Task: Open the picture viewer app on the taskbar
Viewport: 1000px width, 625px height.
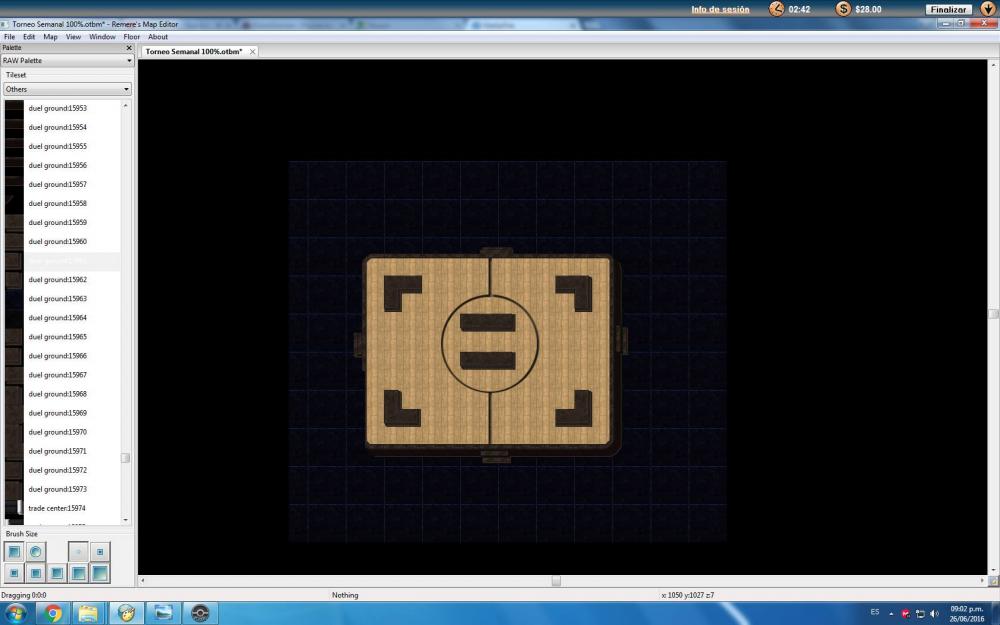Action: click(x=163, y=614)
